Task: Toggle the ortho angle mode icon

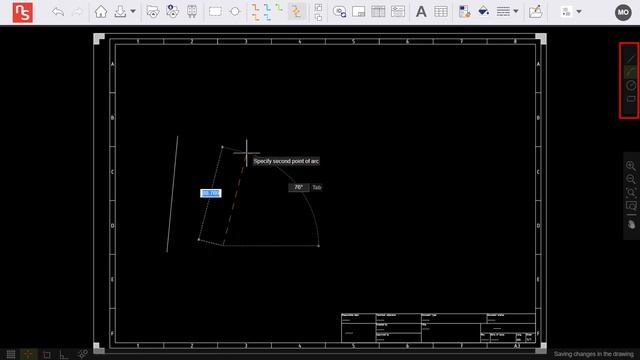Action: [64, 355]
